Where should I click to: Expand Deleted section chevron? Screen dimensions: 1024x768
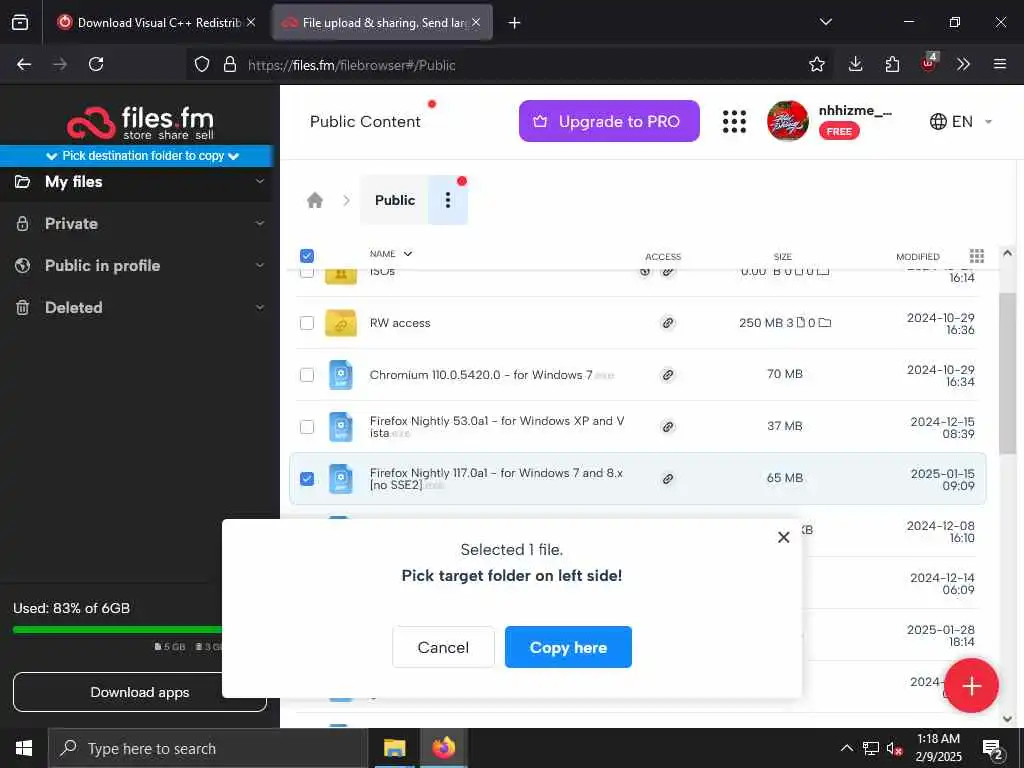[260, 307]
